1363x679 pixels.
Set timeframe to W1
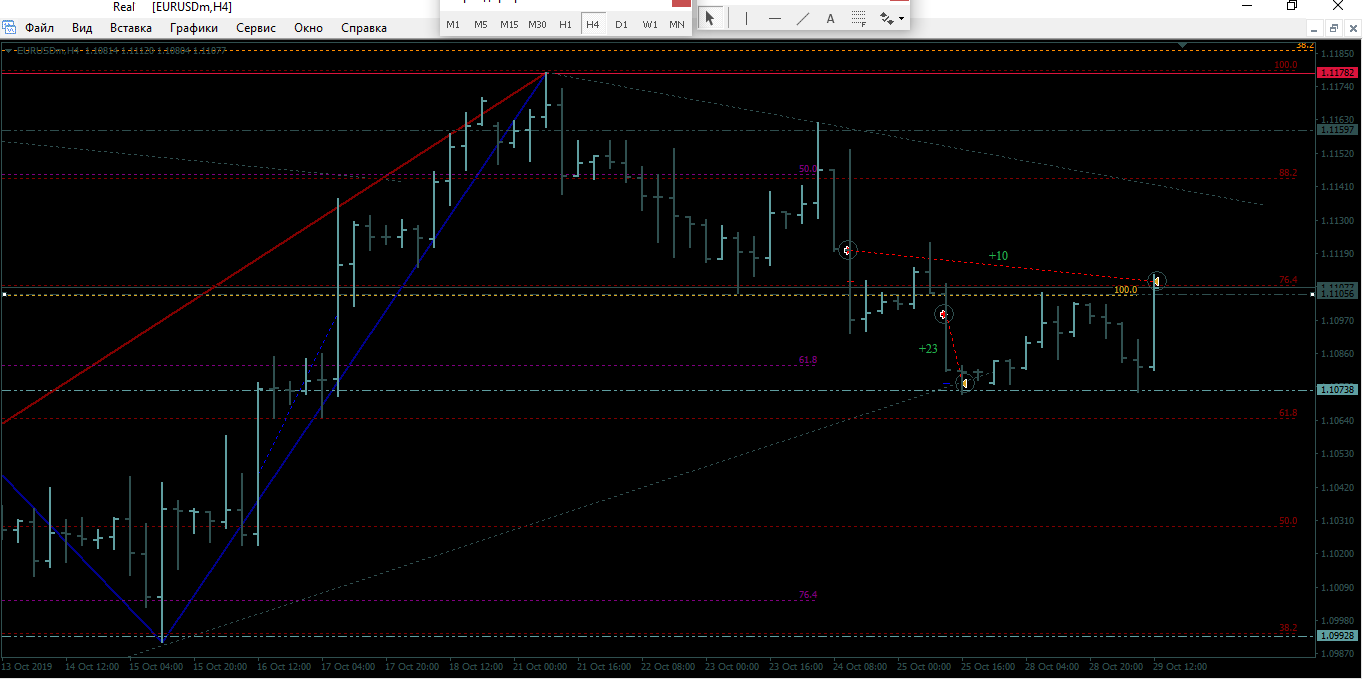(x=649, y=23)
